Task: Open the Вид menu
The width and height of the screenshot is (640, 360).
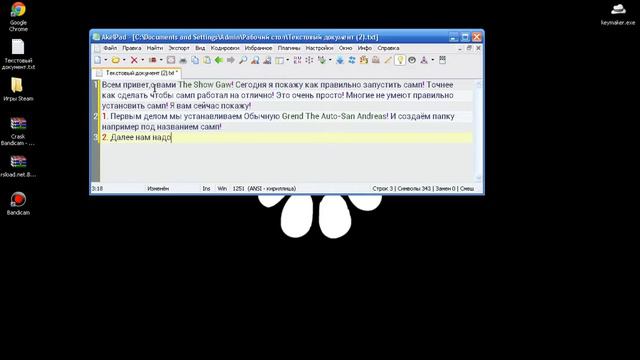Action: coord(200,48)
